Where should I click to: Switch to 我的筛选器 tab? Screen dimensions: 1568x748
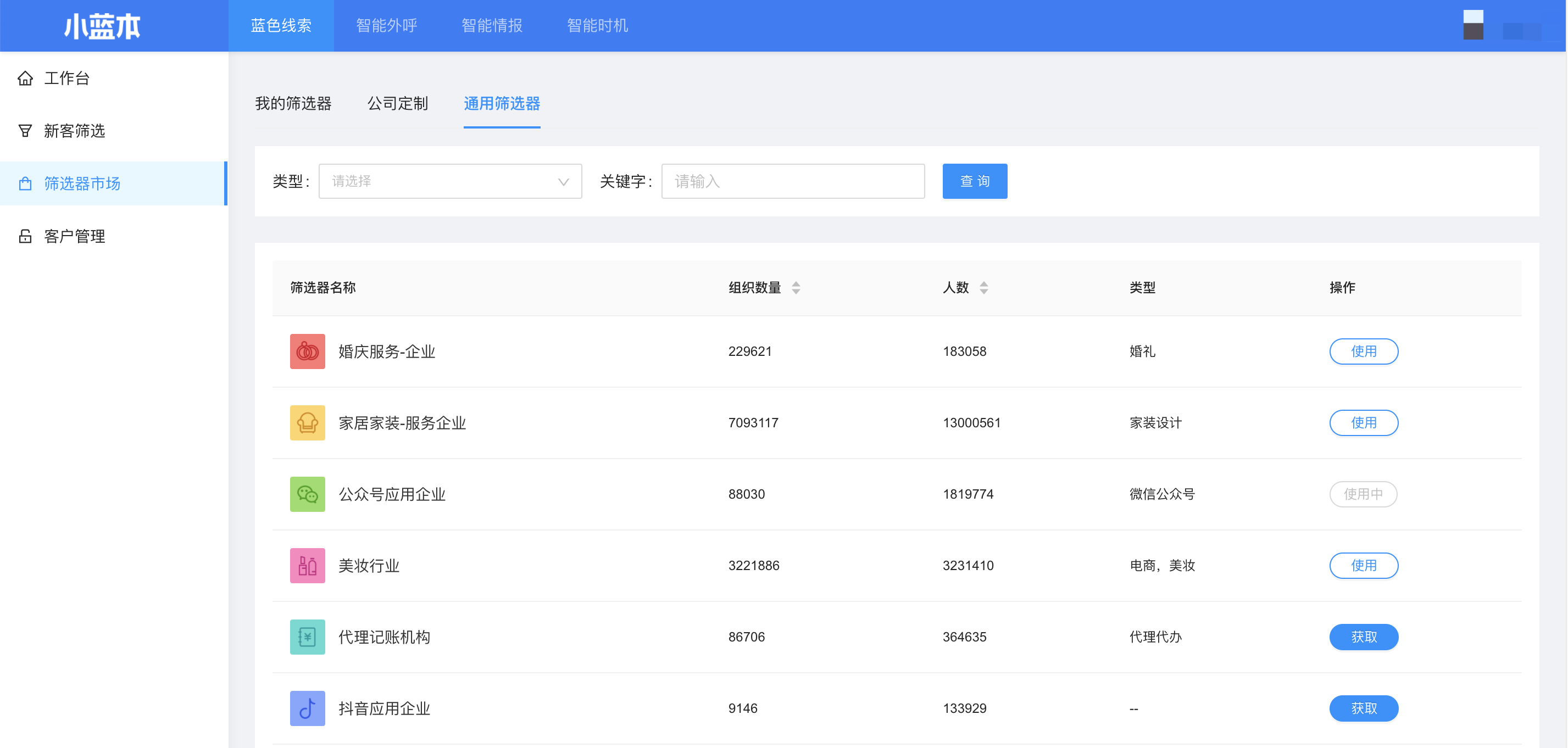293,103
